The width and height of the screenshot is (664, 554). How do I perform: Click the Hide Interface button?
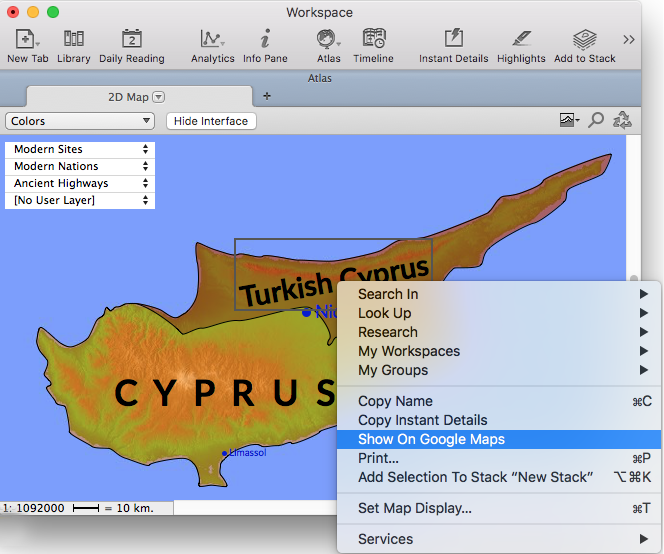pyautogui.click(x=211, y=121)
